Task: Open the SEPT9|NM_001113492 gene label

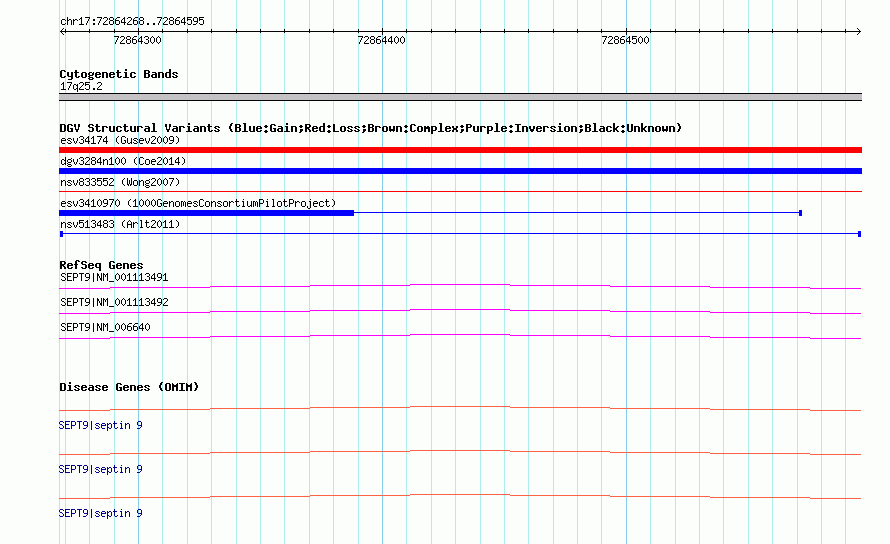Action: tap(114, 302)
